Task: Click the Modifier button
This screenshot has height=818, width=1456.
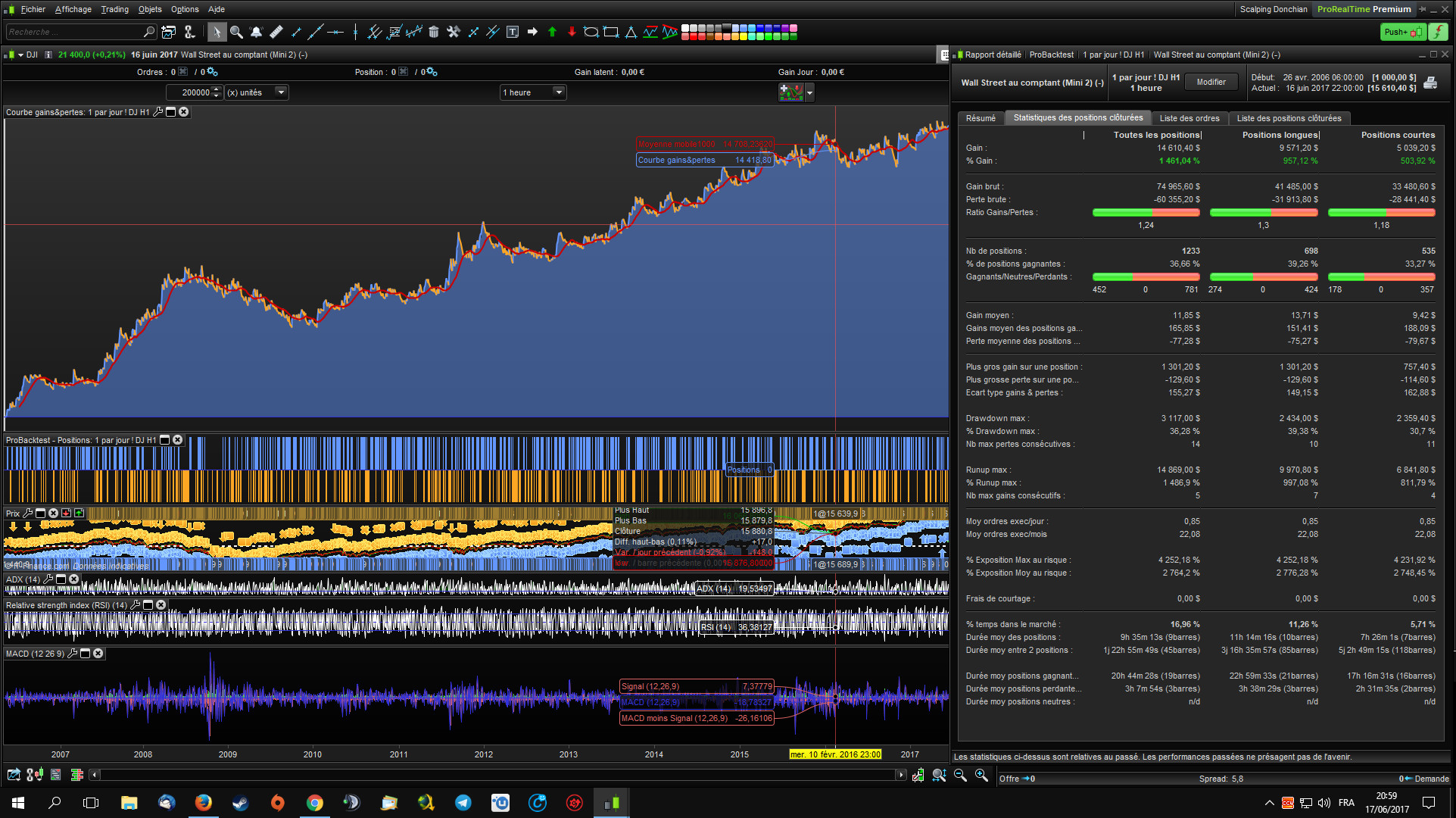Action: pos(1211,82)
